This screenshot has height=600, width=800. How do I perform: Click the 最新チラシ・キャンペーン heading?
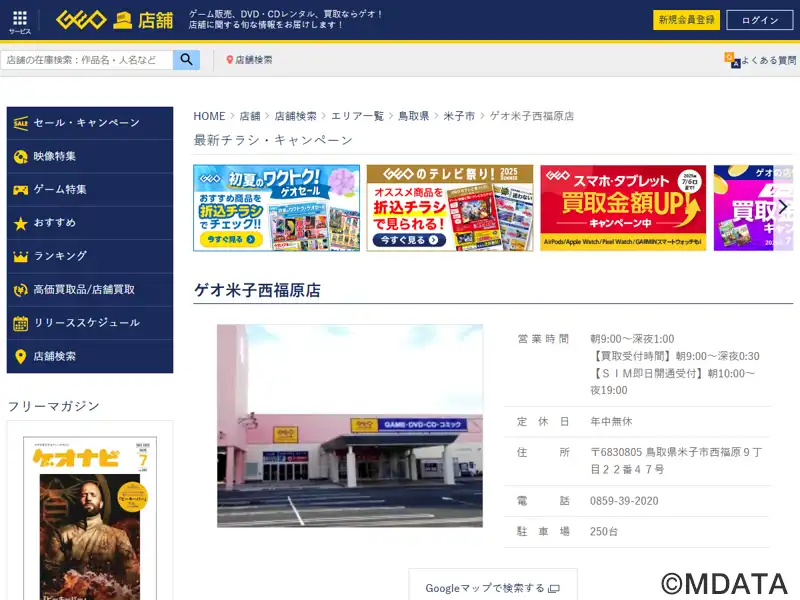273,140
